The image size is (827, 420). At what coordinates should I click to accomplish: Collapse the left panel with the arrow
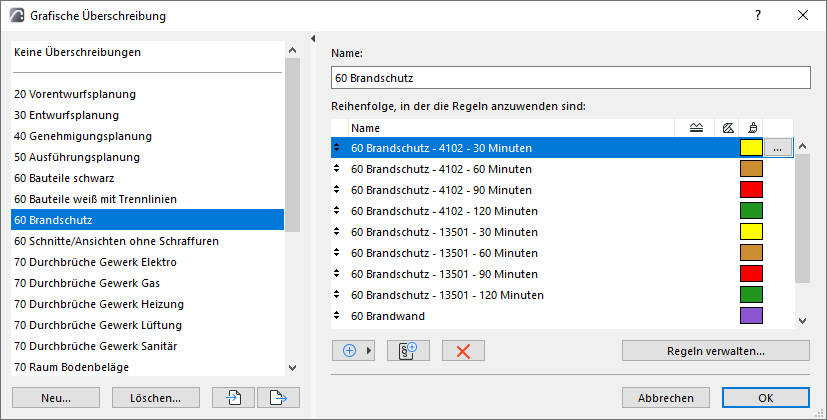pyautogui.click(x=314, y=39)
